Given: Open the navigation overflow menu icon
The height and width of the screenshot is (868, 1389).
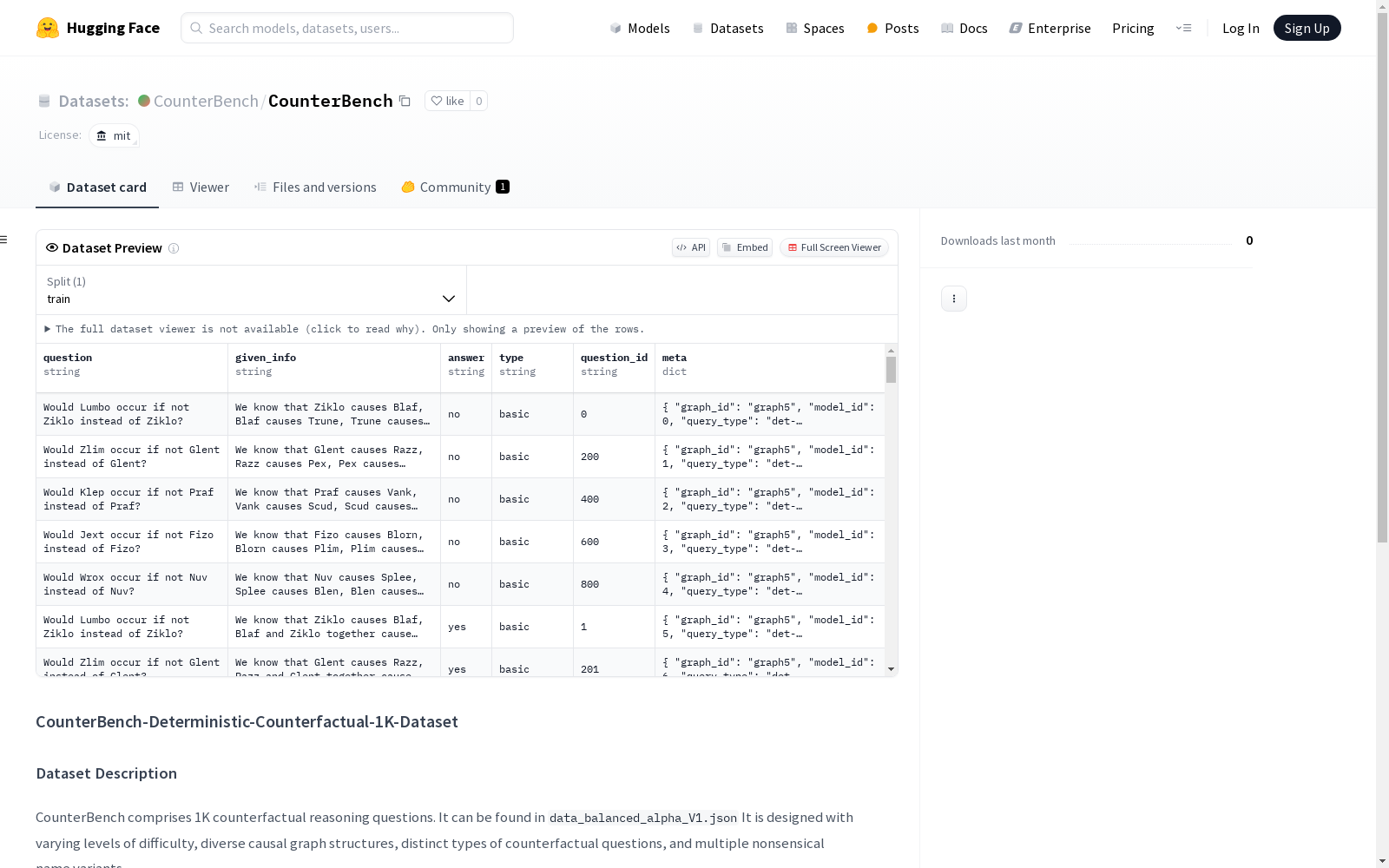Looking at the screenshot, I should click(x=1183, y=28).
